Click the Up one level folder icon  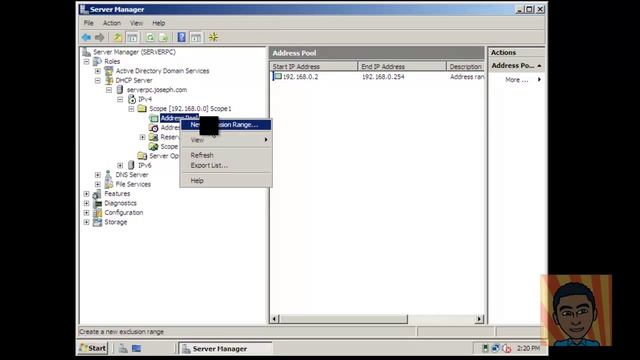[x=118, y=38]
